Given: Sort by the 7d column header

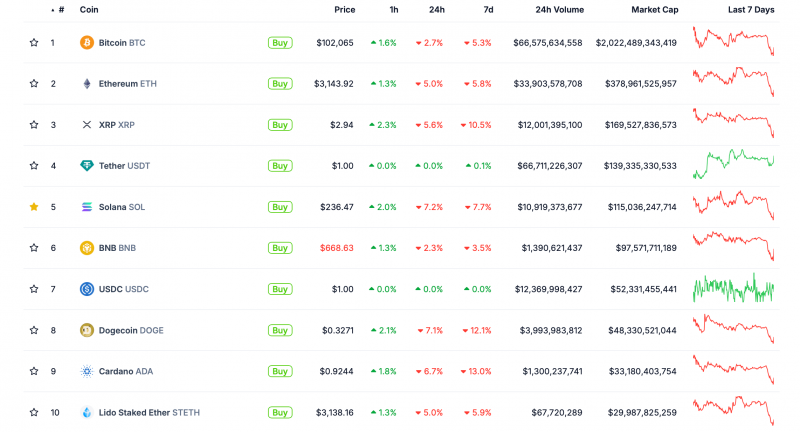Looking at the screenshot, I should (x=488, y=10).
